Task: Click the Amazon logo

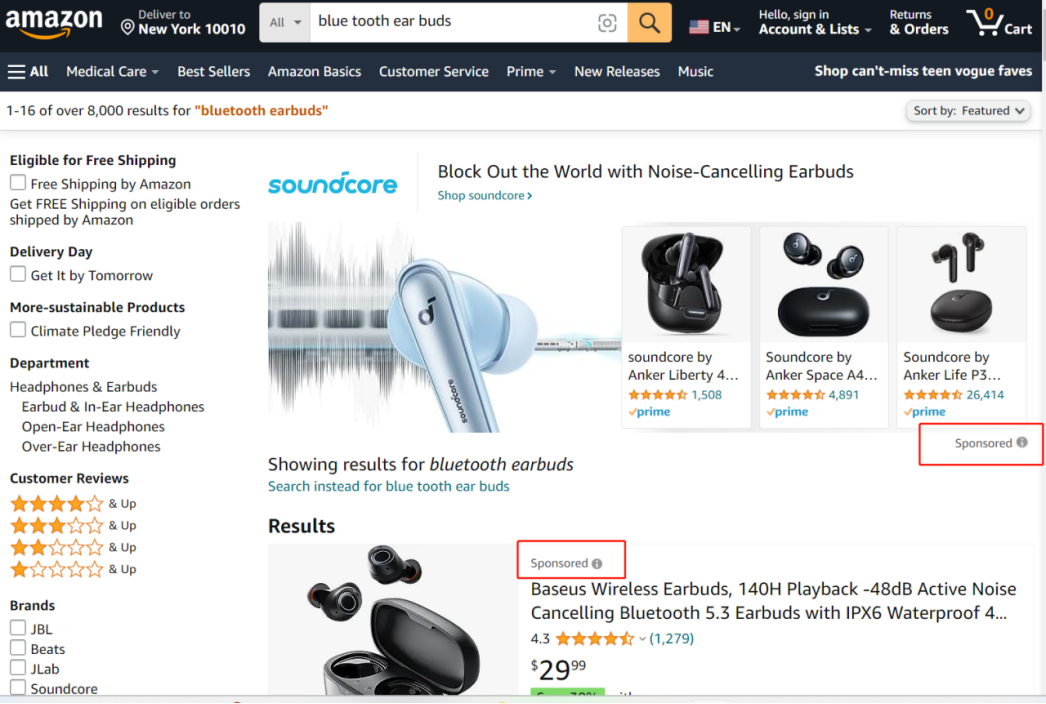Action: click(54, 22)
